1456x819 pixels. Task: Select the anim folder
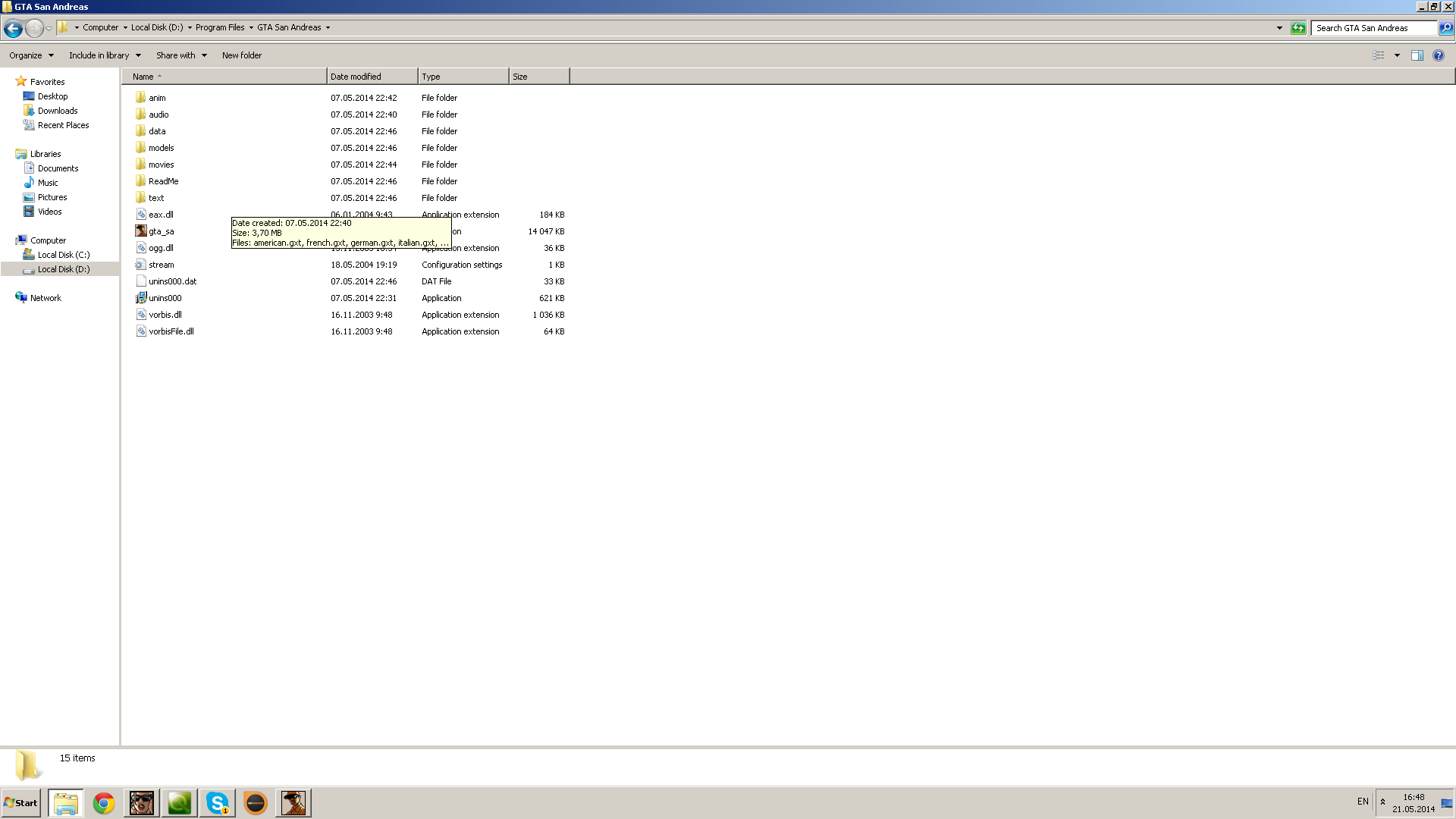[x=157, y=98]
